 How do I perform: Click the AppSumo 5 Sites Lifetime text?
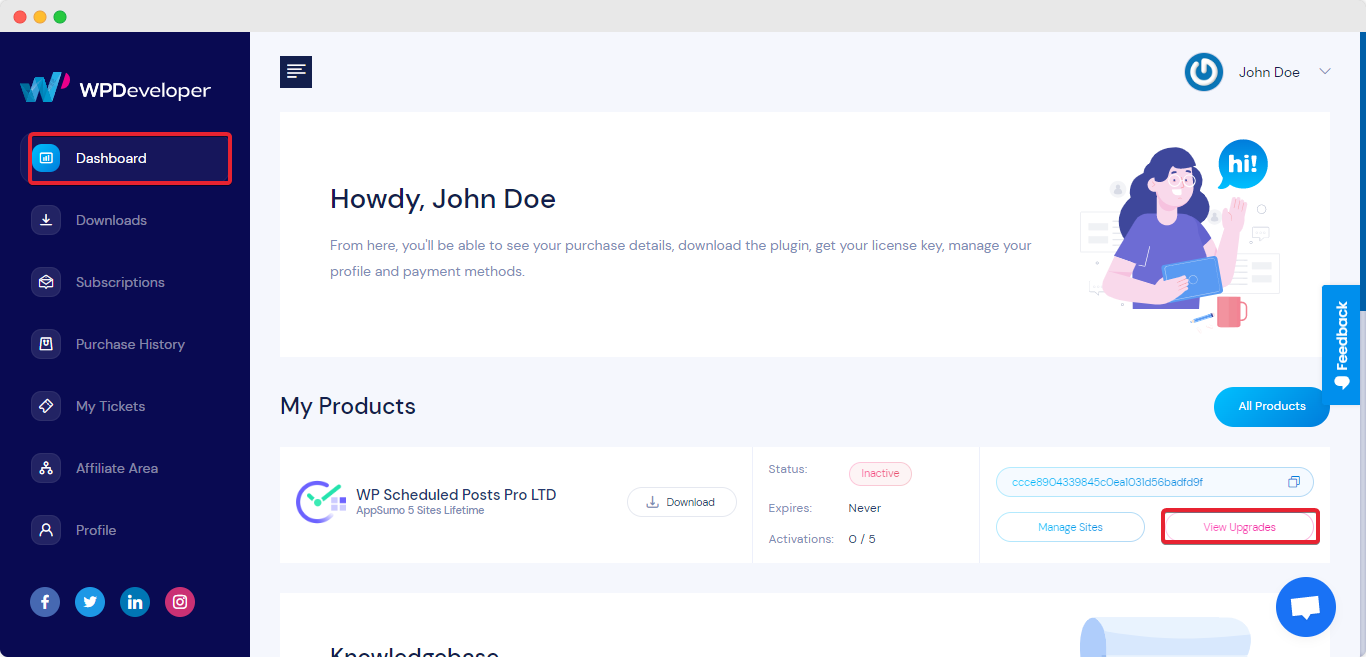point(420,511)
